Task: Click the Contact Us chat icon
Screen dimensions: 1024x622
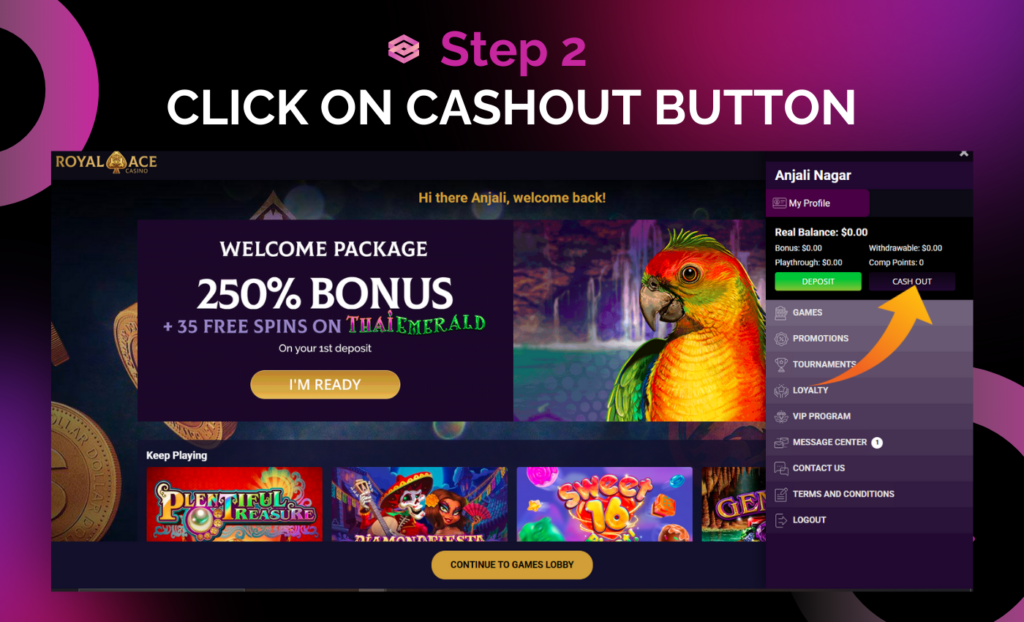Action: 781,468
